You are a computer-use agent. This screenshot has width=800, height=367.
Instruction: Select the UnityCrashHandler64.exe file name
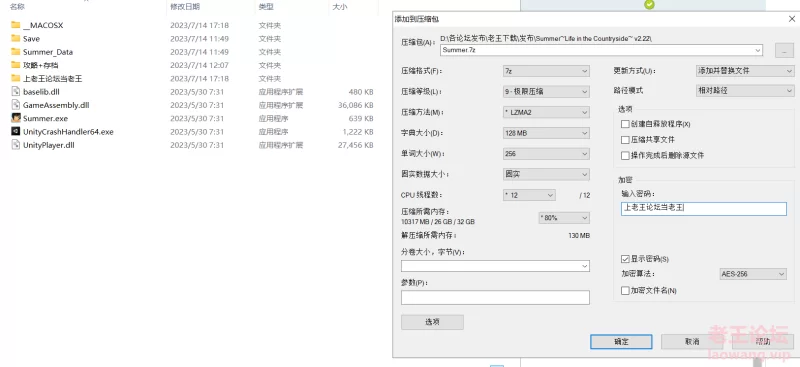coord(68,132)
